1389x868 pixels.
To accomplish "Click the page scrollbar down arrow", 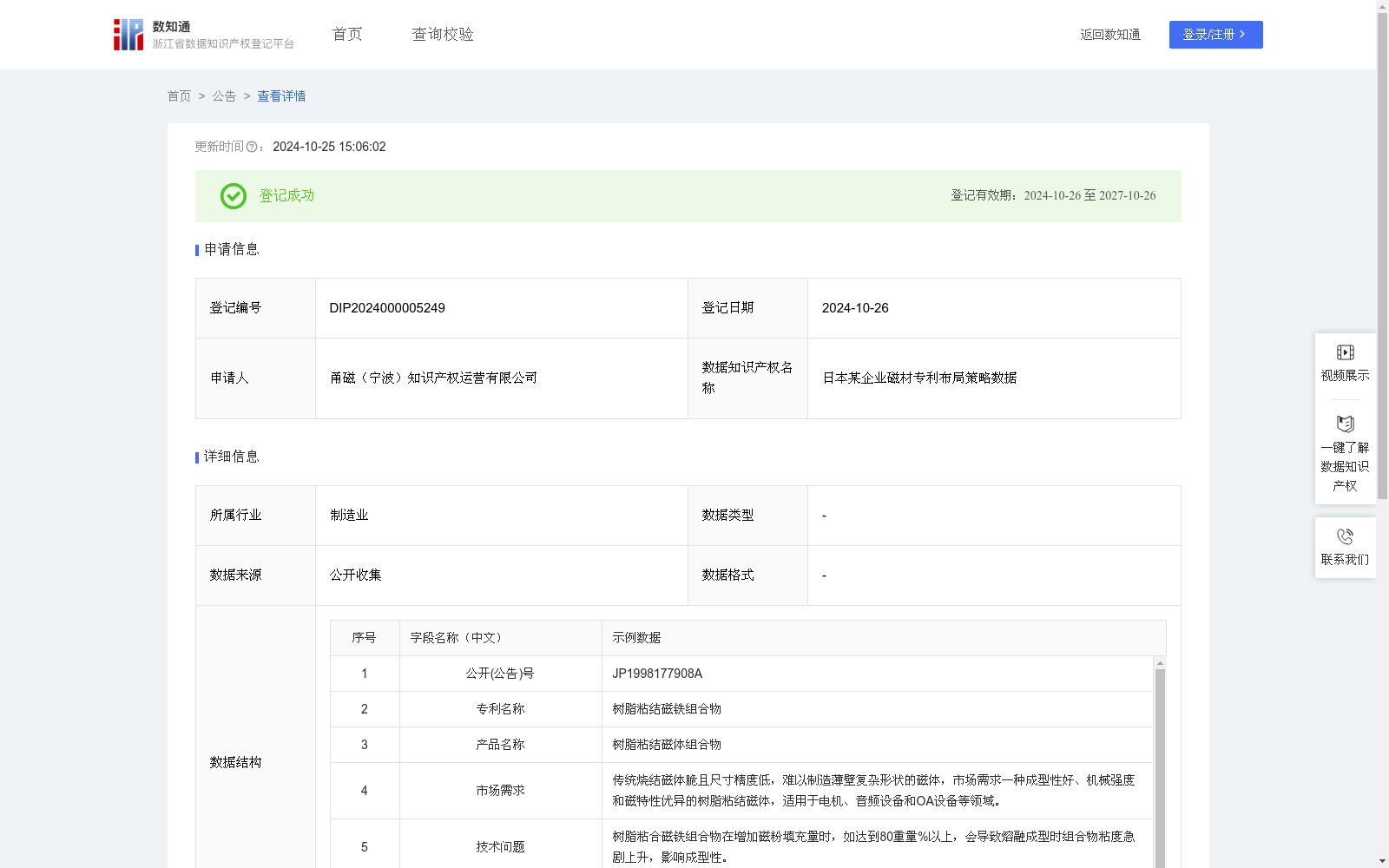I will pyautogui.click(x=1382, y=861).
